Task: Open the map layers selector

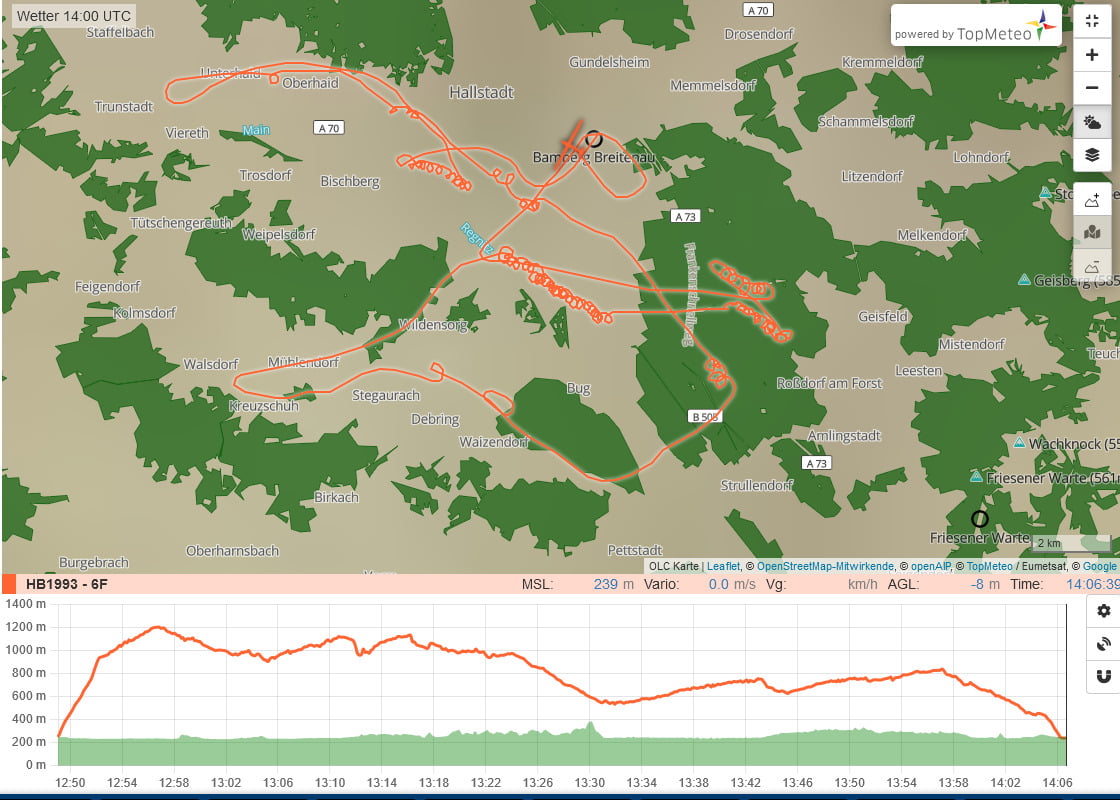Action: pos(1092,155)
